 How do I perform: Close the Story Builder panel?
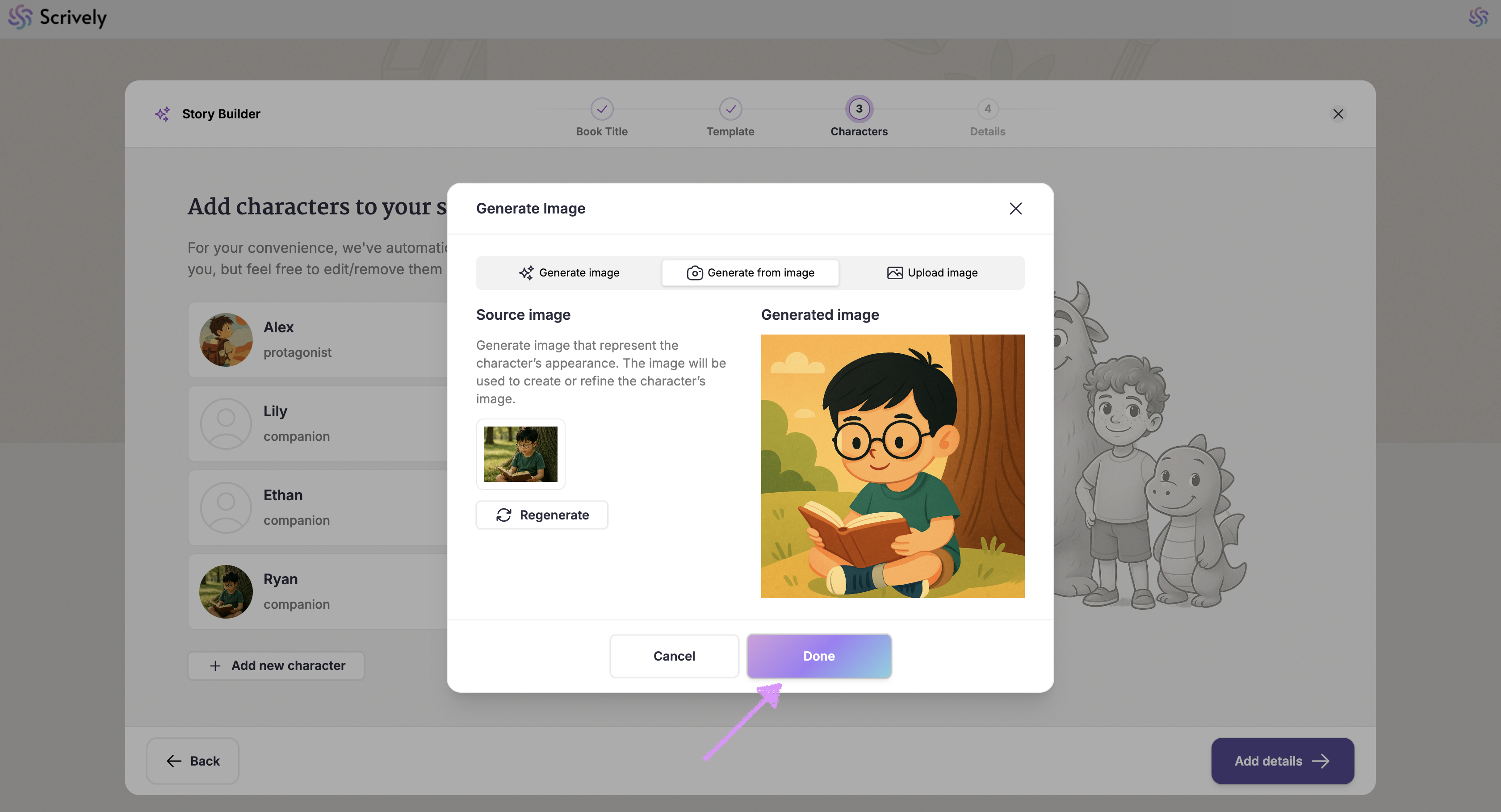(1338, 113)
